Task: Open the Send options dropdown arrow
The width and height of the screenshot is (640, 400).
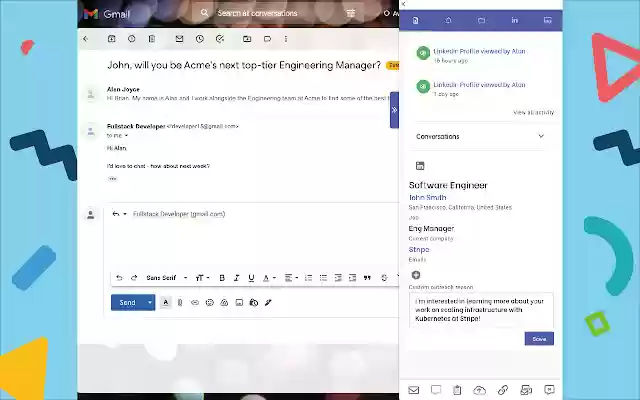Action: click(150, 302)
